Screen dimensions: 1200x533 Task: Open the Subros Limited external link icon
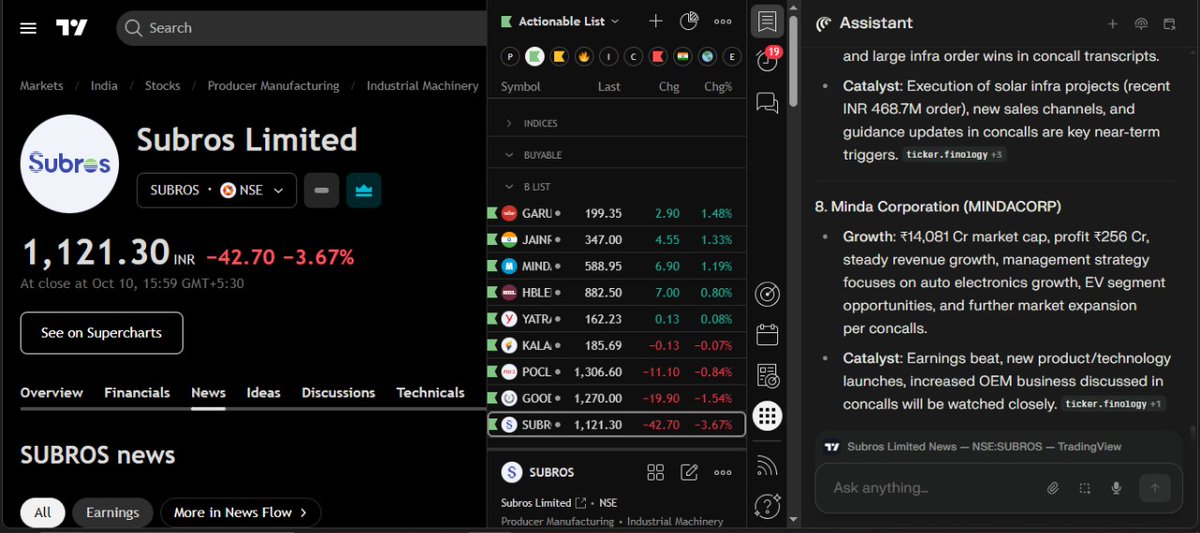pos(581,503)
